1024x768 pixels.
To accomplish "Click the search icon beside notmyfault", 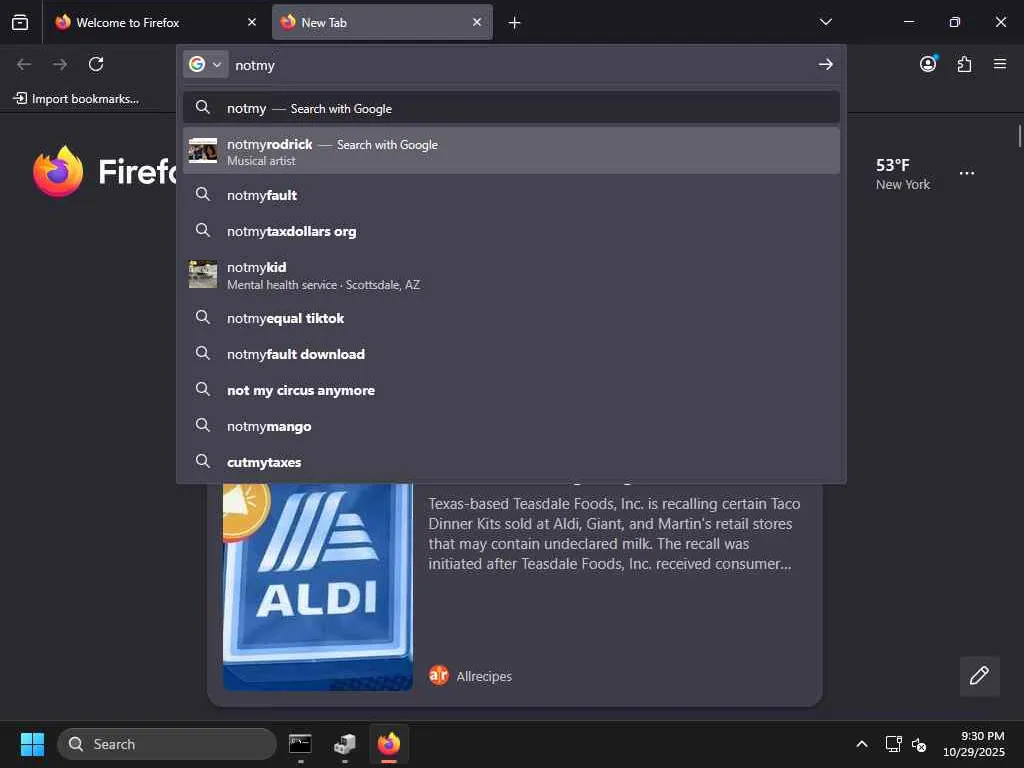I will point(202,194).
